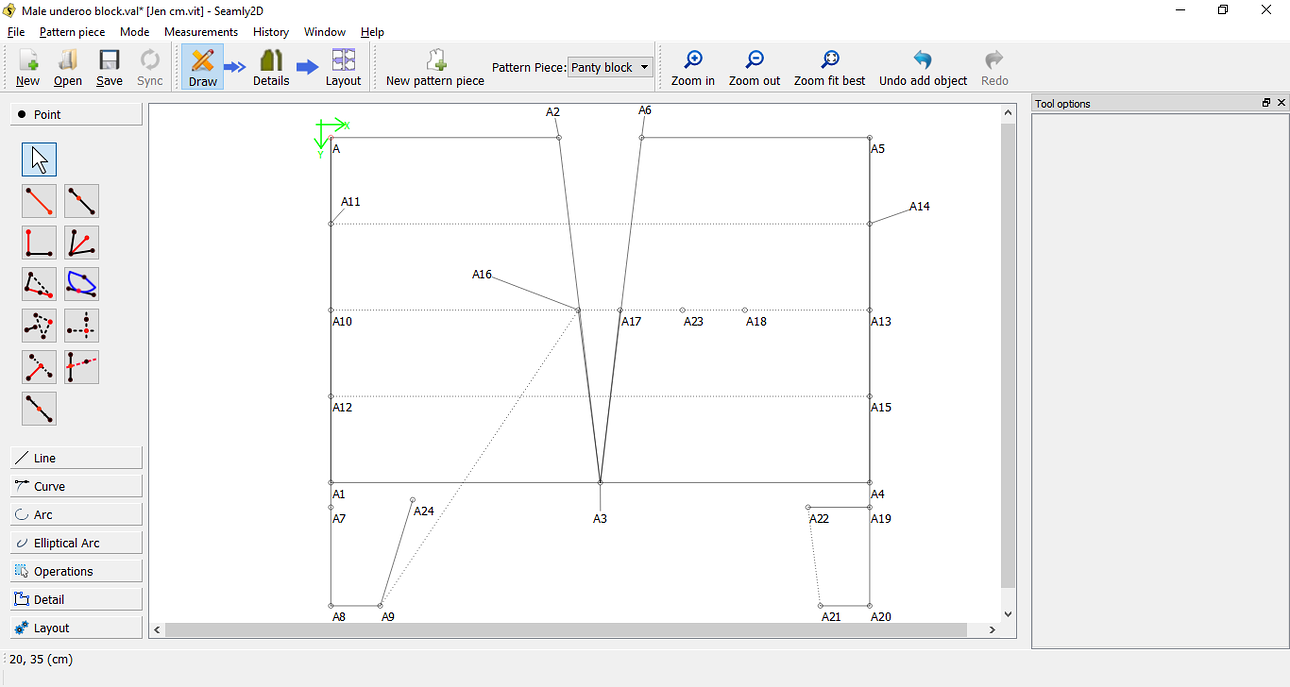Save the current pattern file
Image resolution: width=1290 pixels, height=687 pixels.
109,67
